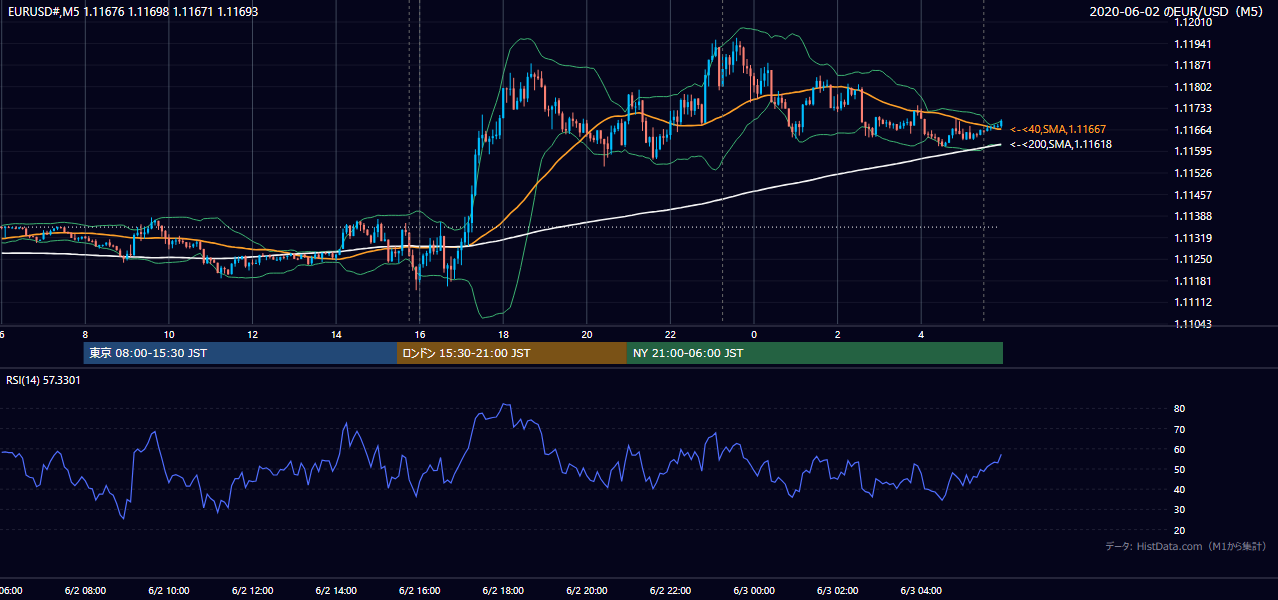The image size is (1278, 600).
Task: Click RSI level 70 on scale
Action: pyautogui.click(x=1179, y=429)
